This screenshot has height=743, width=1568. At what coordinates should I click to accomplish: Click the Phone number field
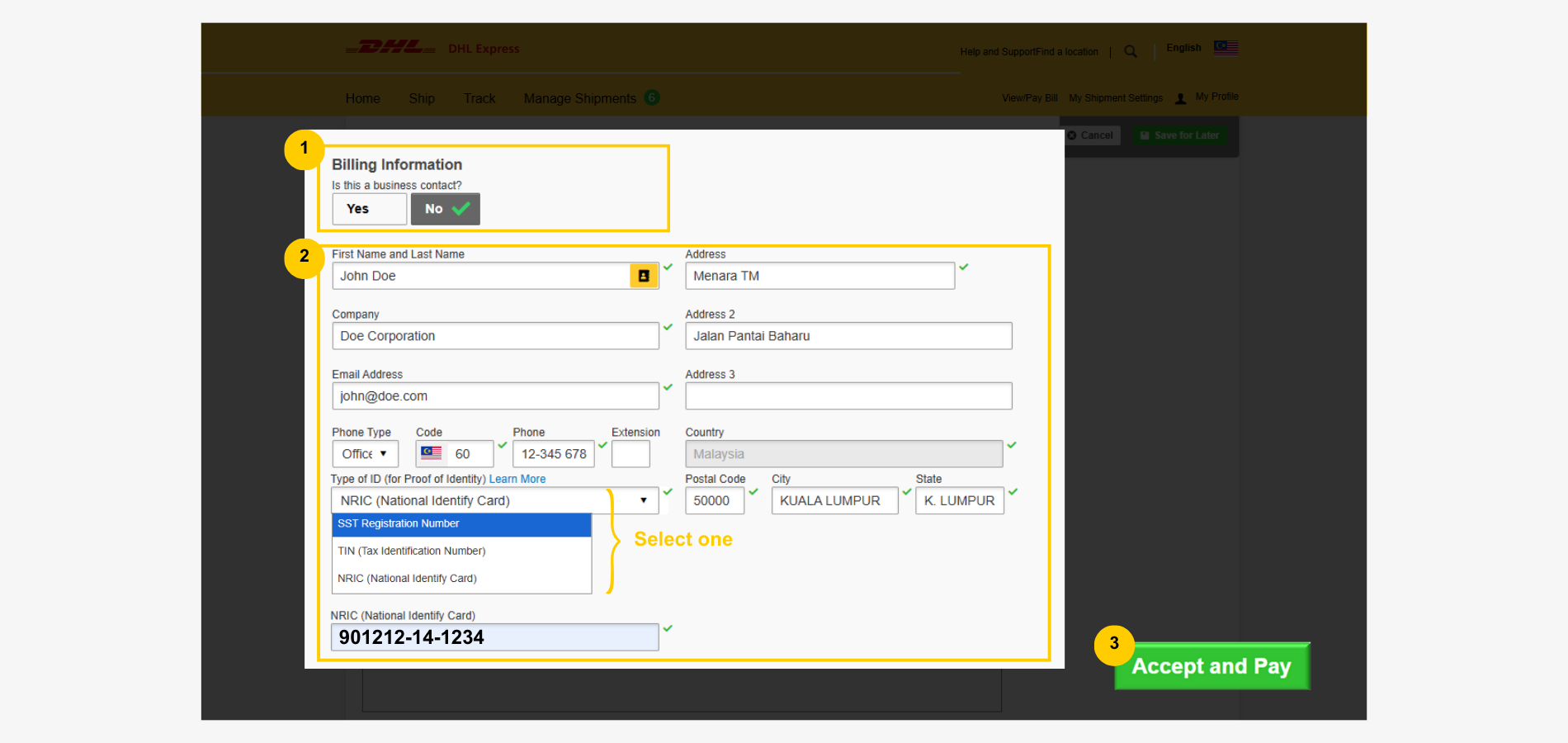click(554, 454)
